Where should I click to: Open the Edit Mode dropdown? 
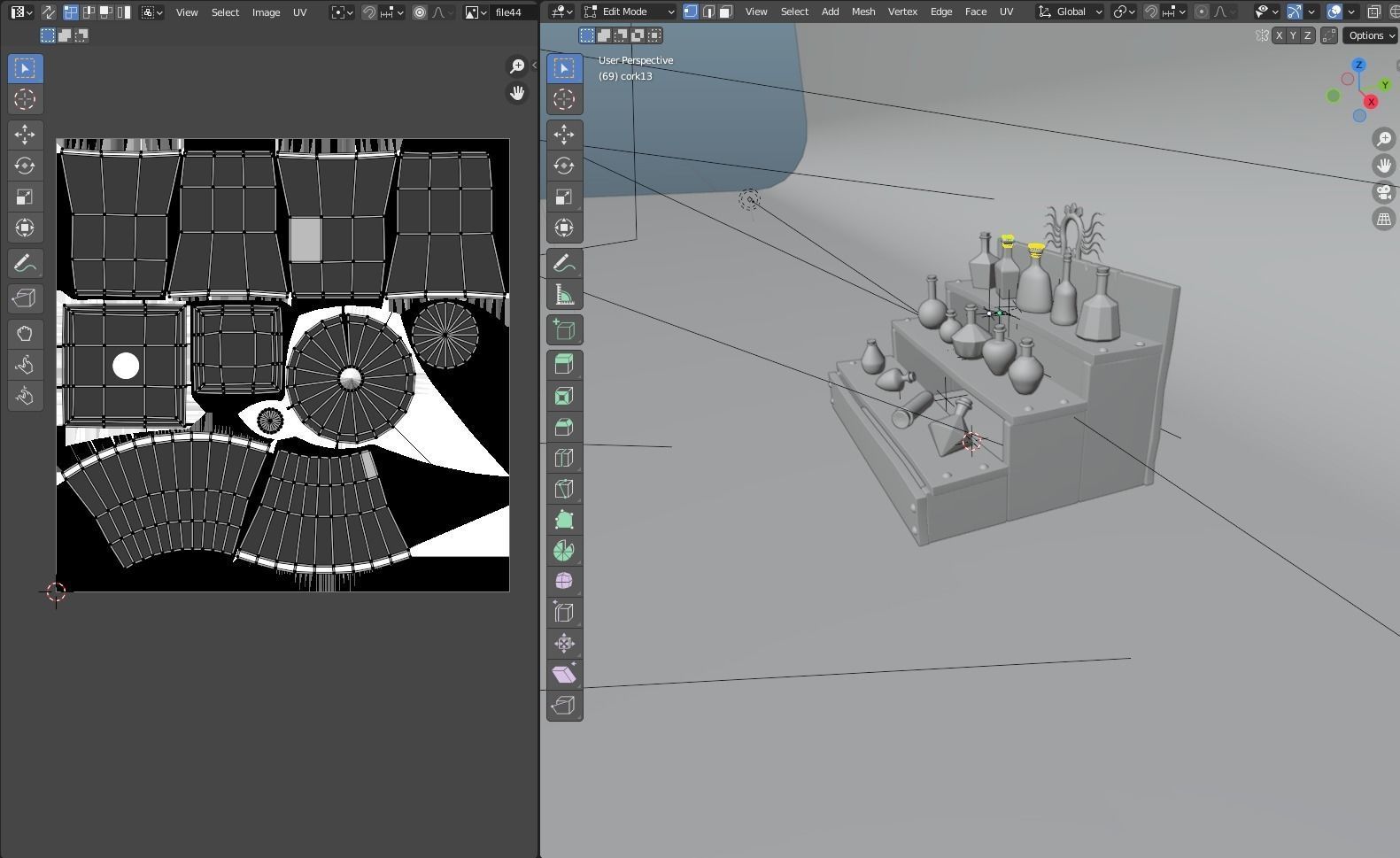click(x=629, y=12)
